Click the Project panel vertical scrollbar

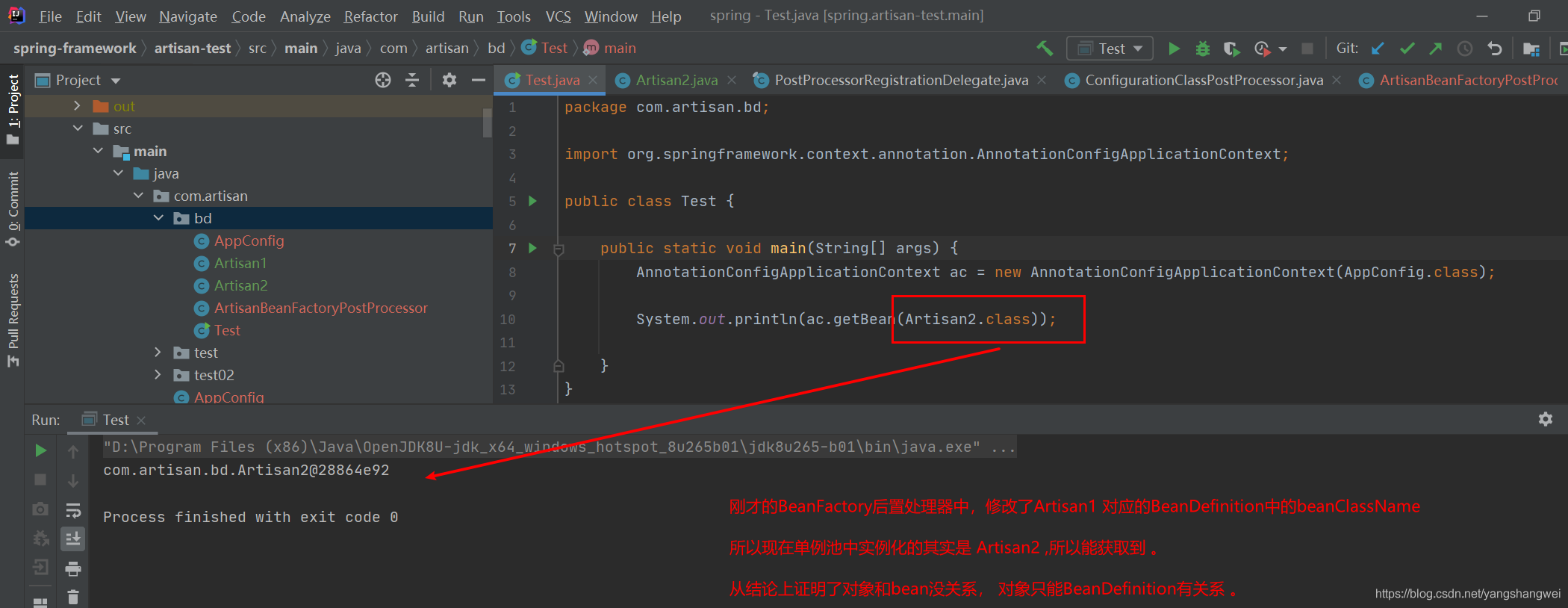click(x=487, y=123)
